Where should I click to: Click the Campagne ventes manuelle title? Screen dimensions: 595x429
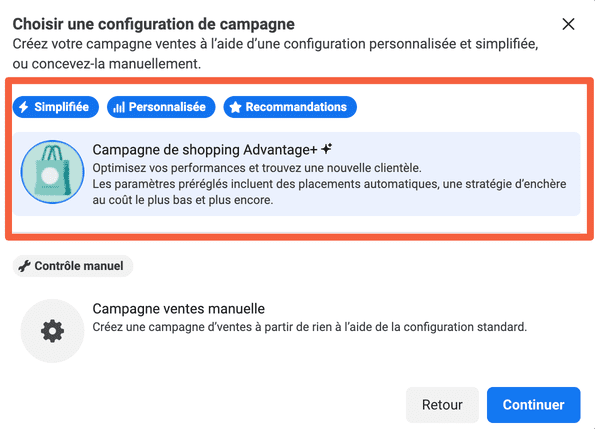[179, 309]
